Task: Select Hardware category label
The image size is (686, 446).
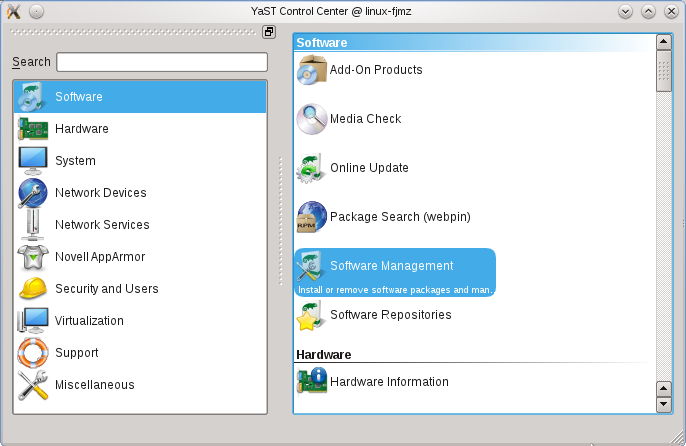Action: pyautogui.click(x=82, y=129)
